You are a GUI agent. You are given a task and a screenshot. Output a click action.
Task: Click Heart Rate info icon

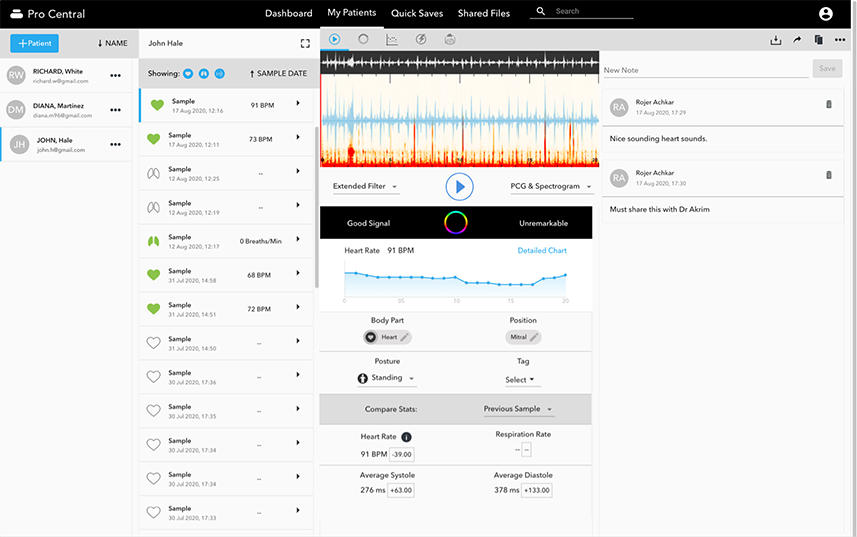[406, 437]
